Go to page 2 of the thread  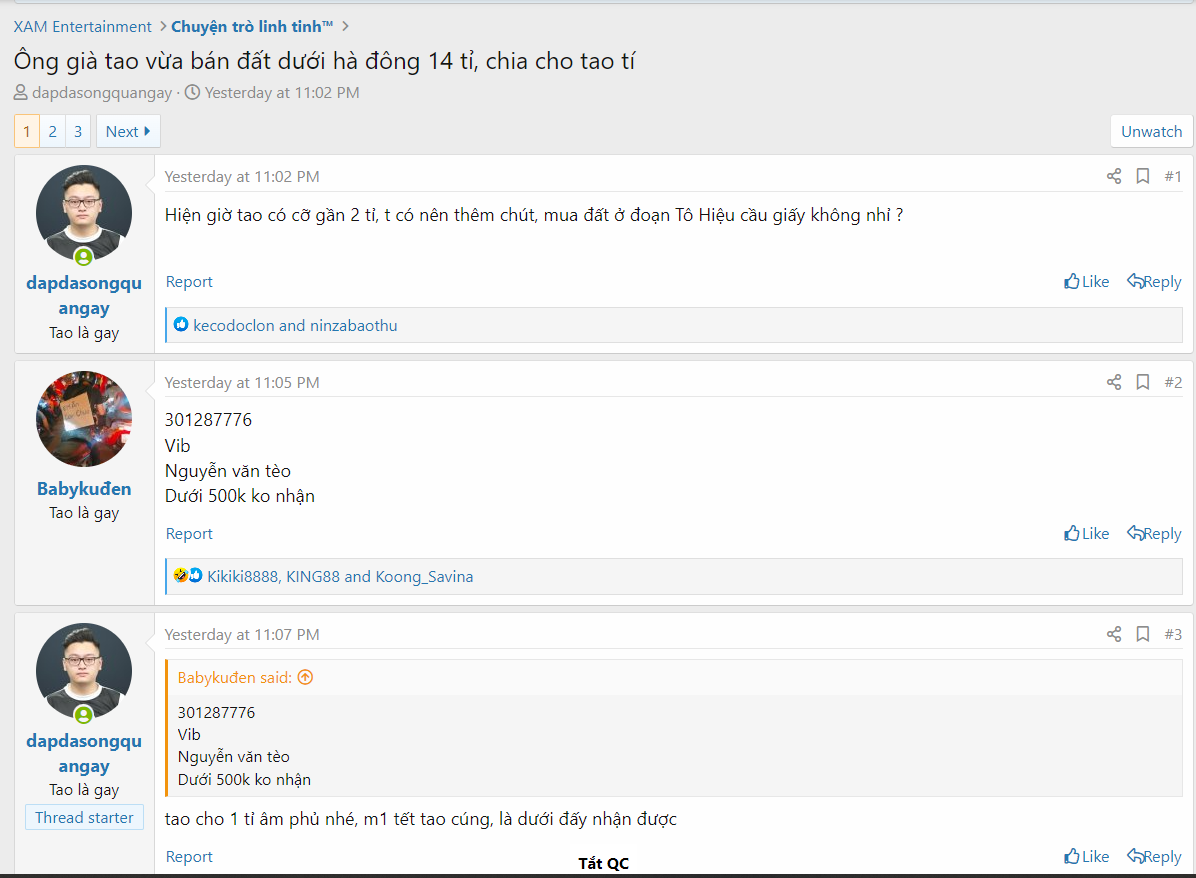click(x=52, y=131)
